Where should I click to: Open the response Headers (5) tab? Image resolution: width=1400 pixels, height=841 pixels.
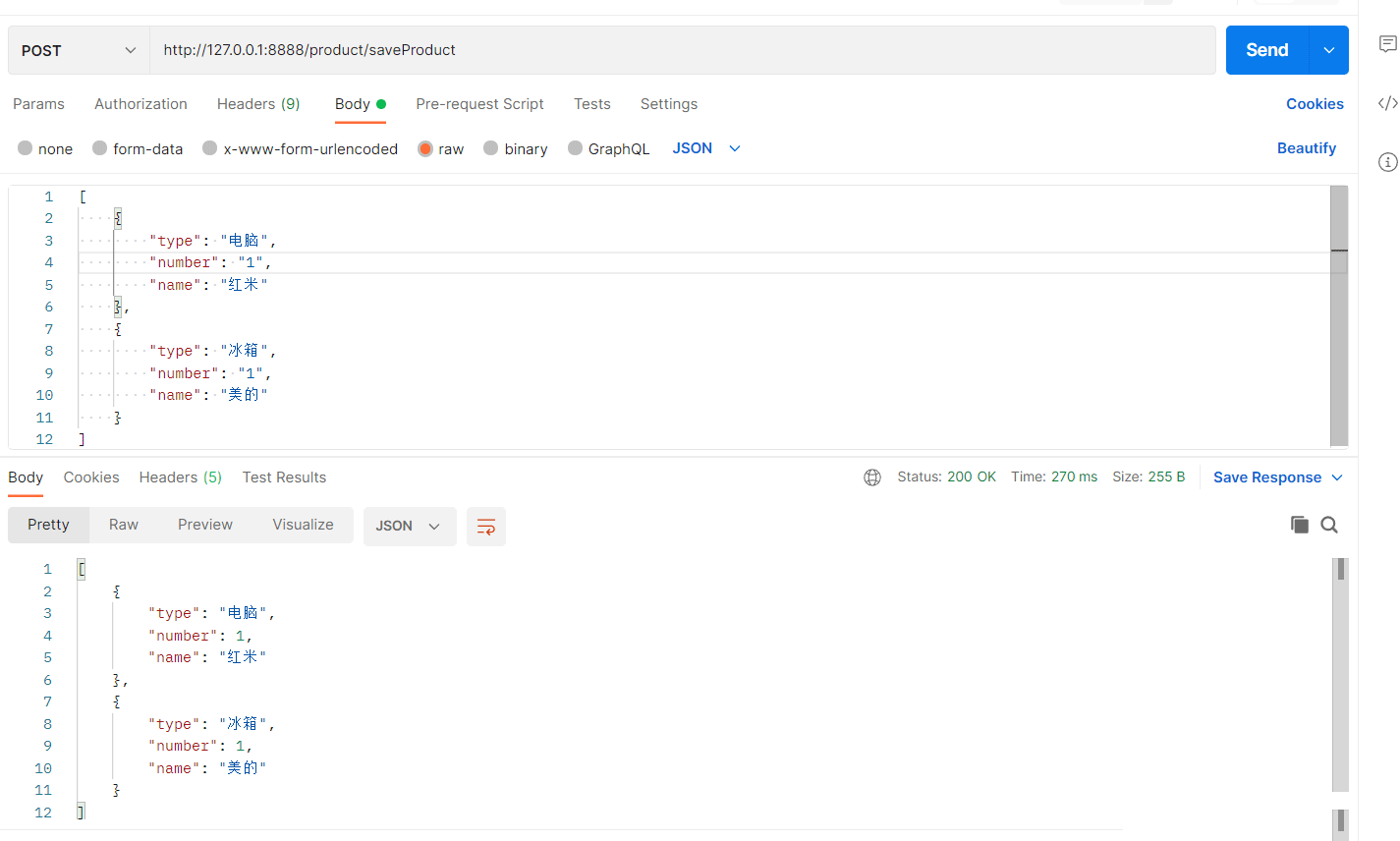point(181,477)
